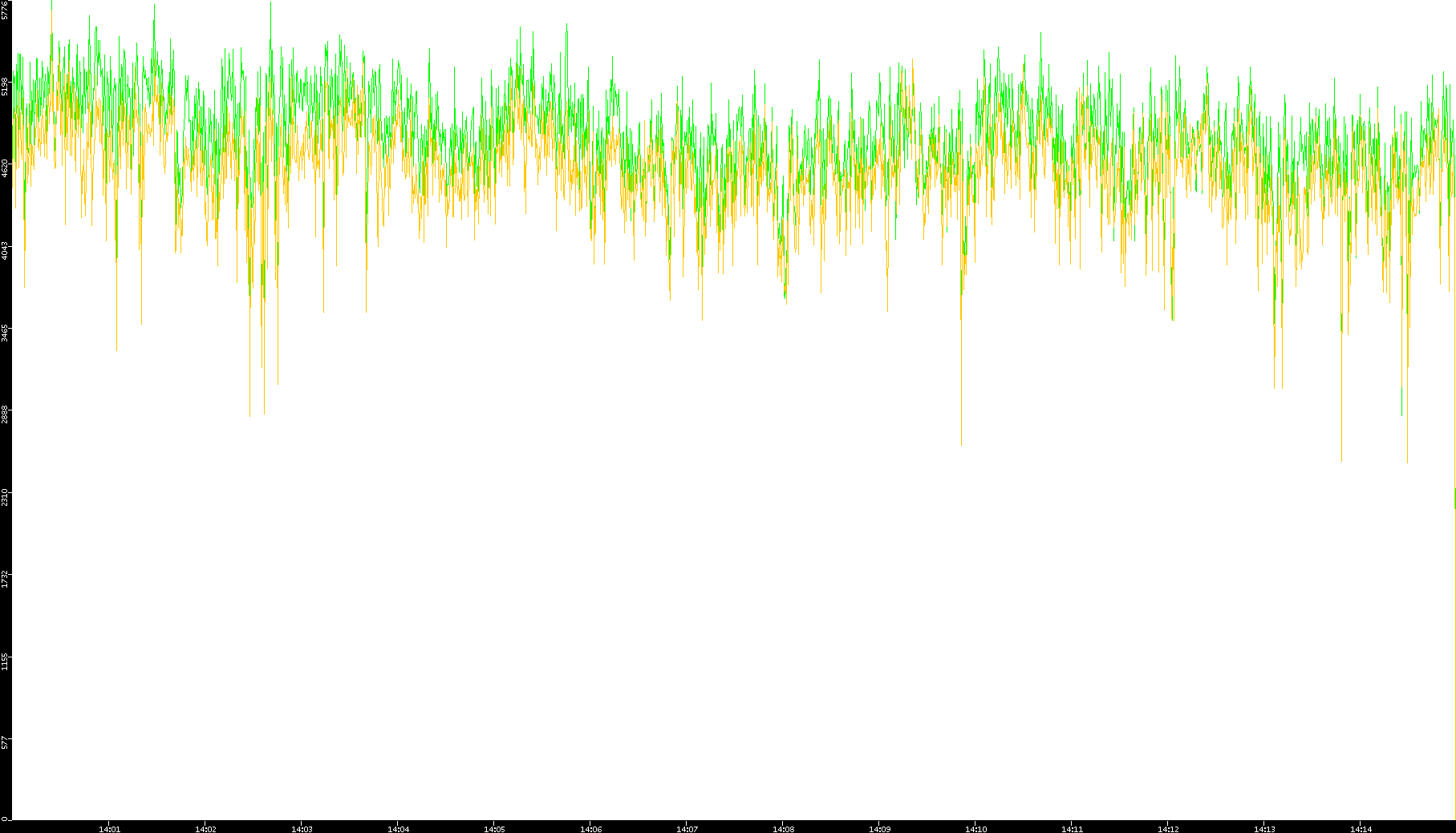
Task: Click the 1155 vertical axis label
Action: [6, 661]
